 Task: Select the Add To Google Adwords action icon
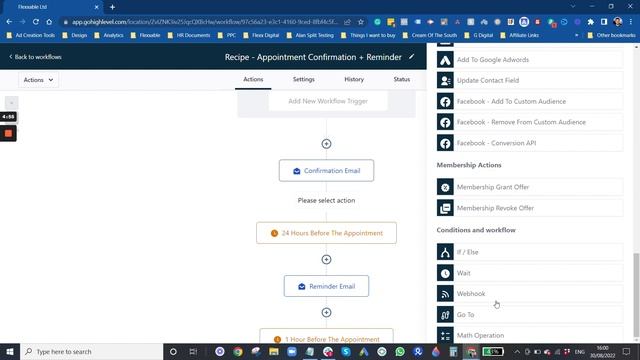point(445,60)
